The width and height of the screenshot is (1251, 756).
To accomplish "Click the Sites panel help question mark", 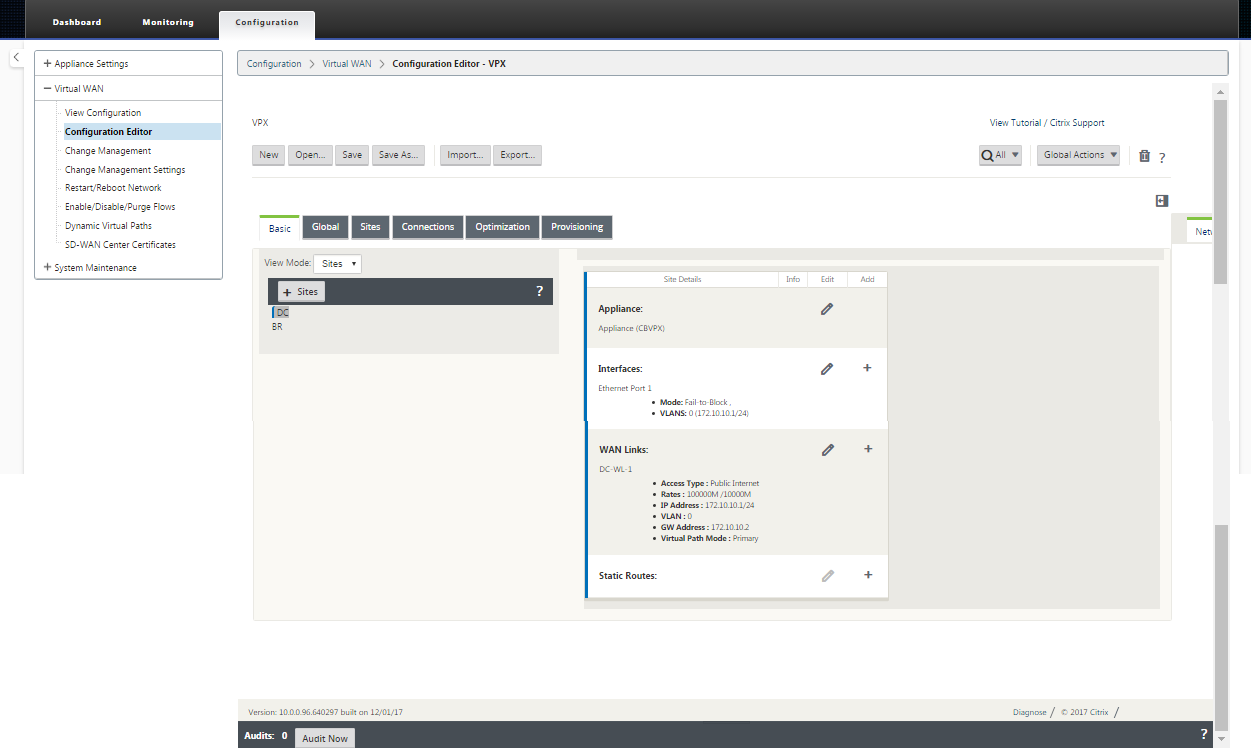I will [x=540, y=291].
